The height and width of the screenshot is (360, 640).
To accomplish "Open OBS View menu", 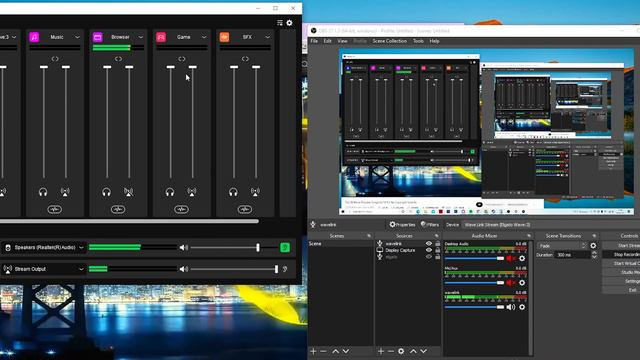I will (x=342, y=41).
